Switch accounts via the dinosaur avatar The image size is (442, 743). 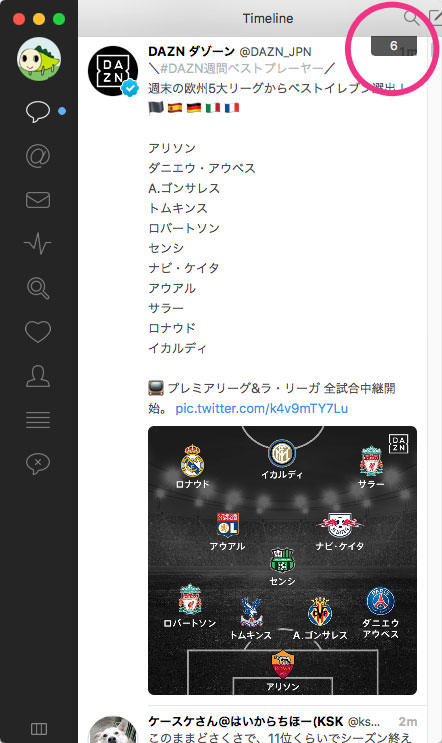(39, 60)
